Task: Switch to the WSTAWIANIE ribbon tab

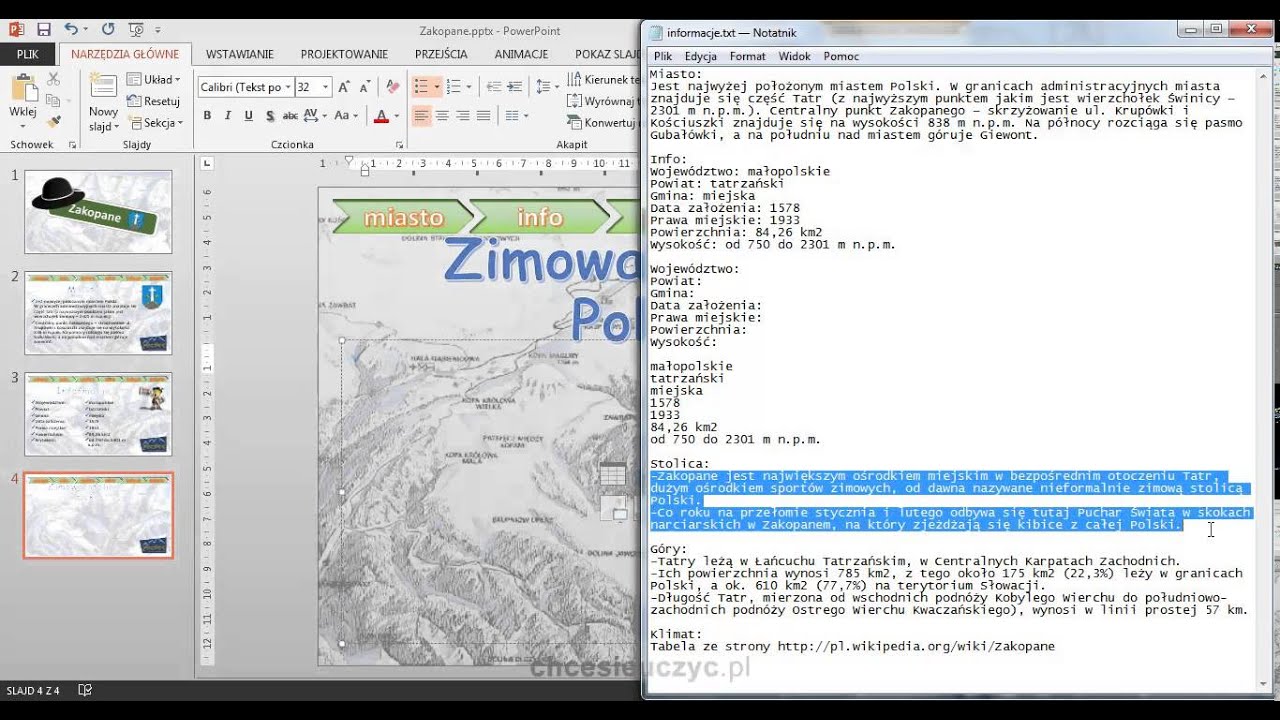Action: tap(240, 54)
